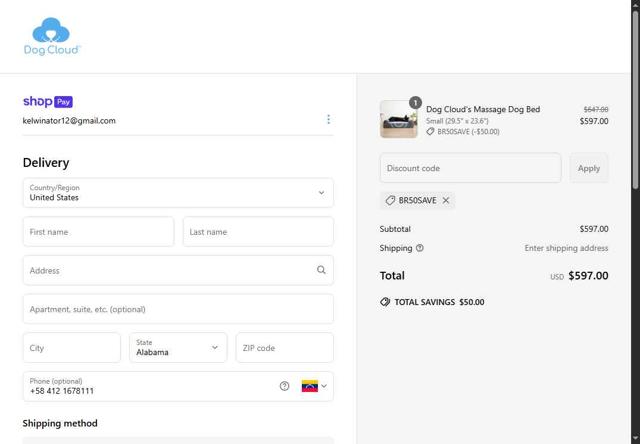Click the shipping info help icon
The width and height of the screenshot is (640, 444).
(420, 248)
